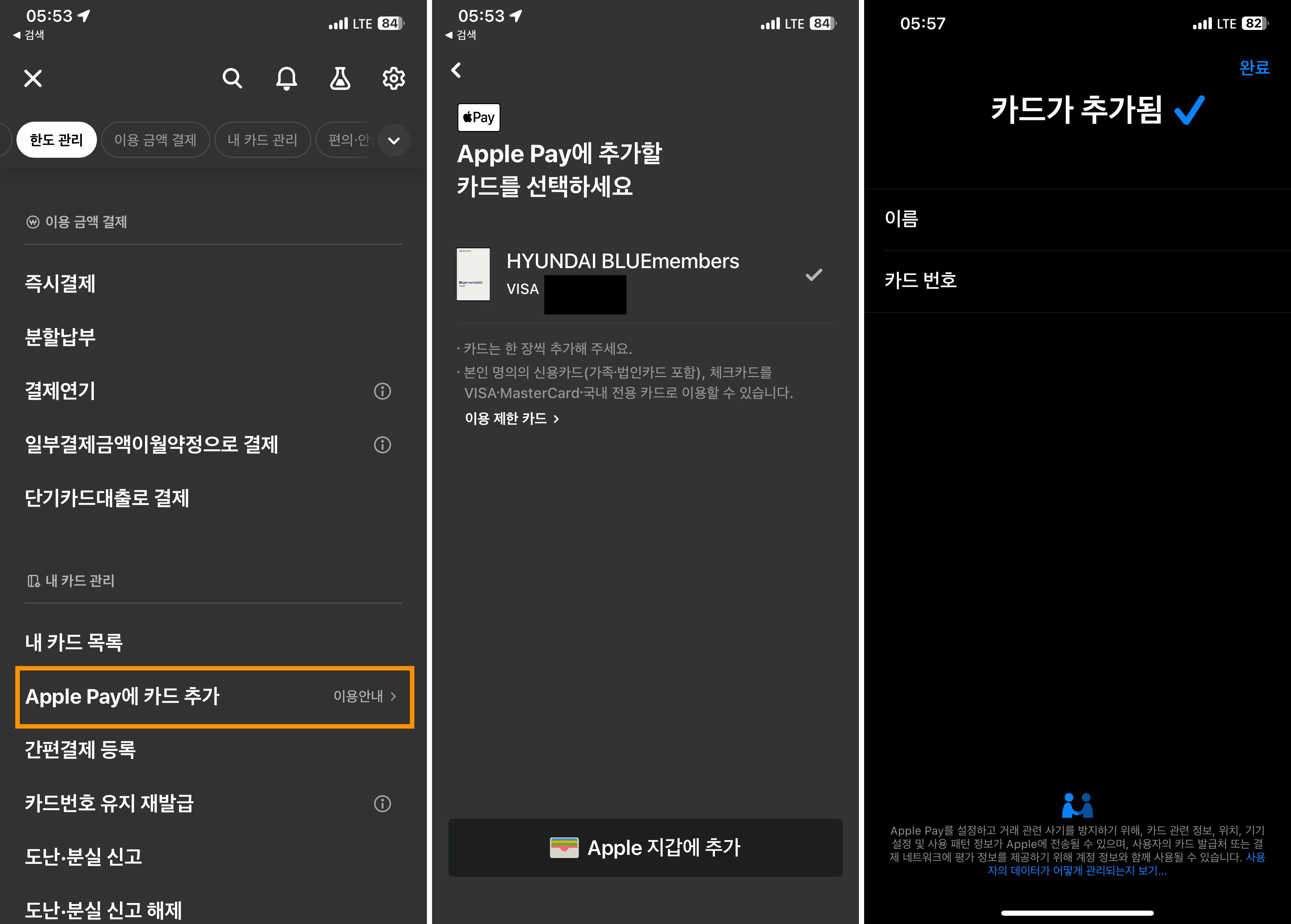1291x924 pixels.
Task: Select the 한도 관리 tab
Action: [x=56, y=140]
